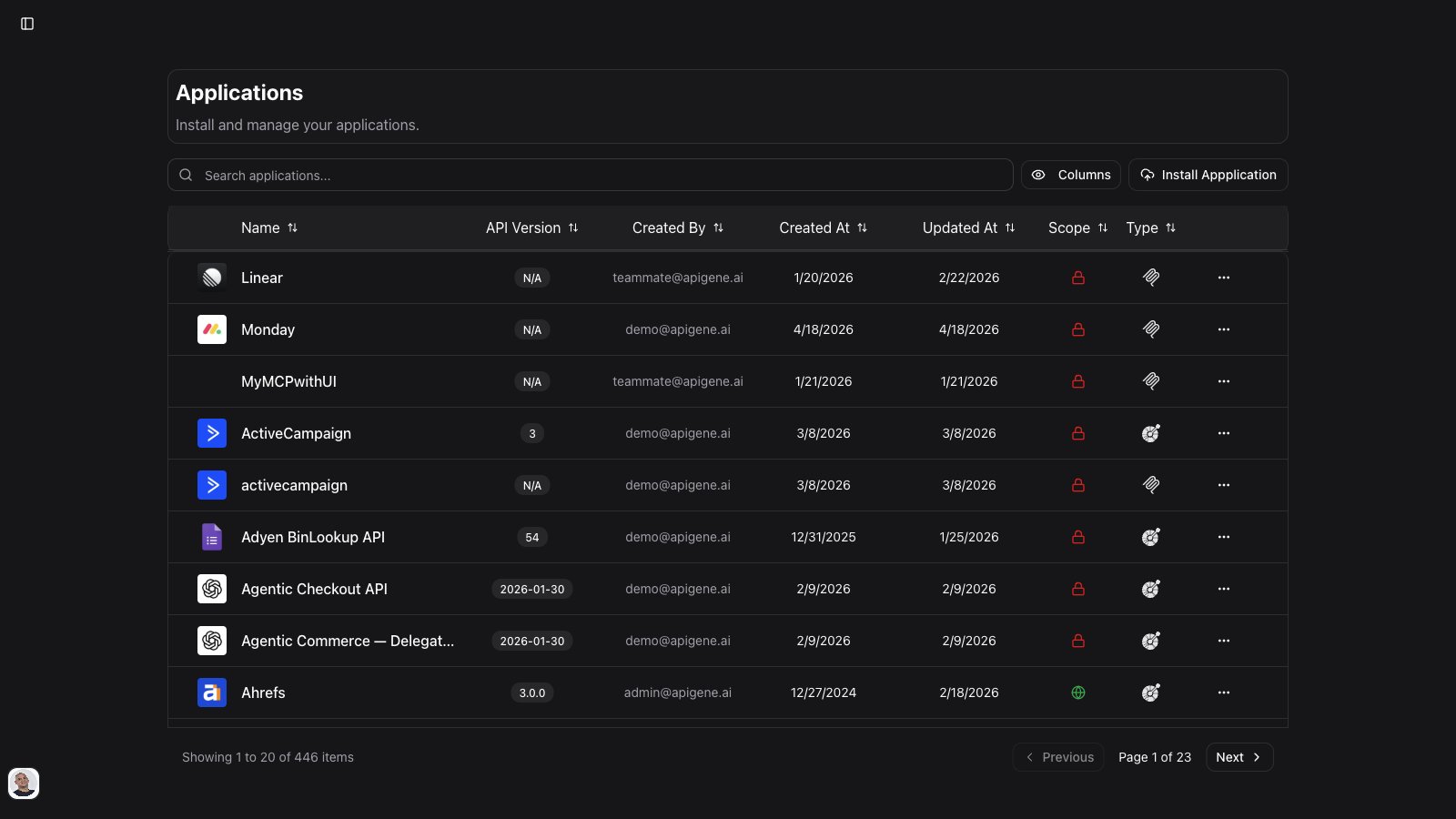Click the lock scope icon for Monday
The height and width of the screenshot is (819, 1456).
click(1078, 329)
